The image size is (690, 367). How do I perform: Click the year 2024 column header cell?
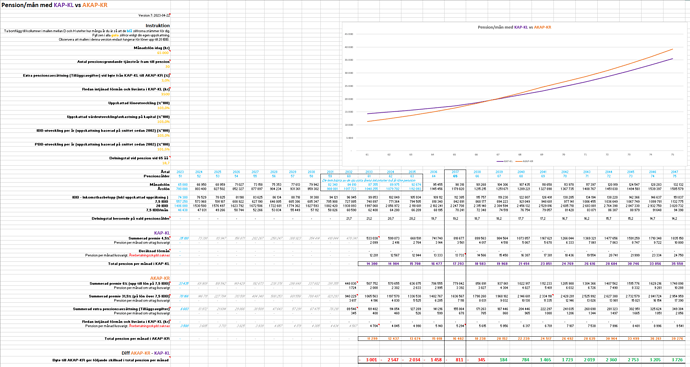click(199, 172)
